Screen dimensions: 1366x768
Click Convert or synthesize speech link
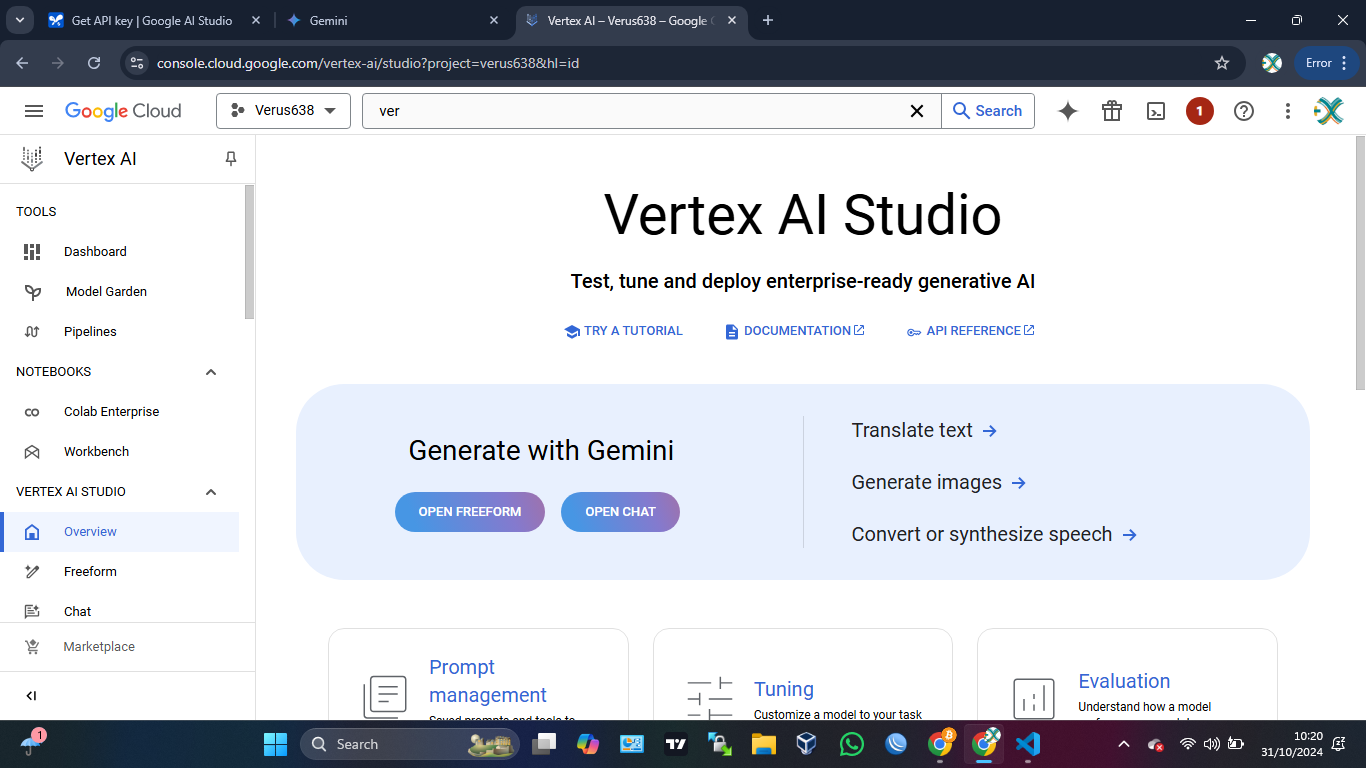[x=994, y=535]
